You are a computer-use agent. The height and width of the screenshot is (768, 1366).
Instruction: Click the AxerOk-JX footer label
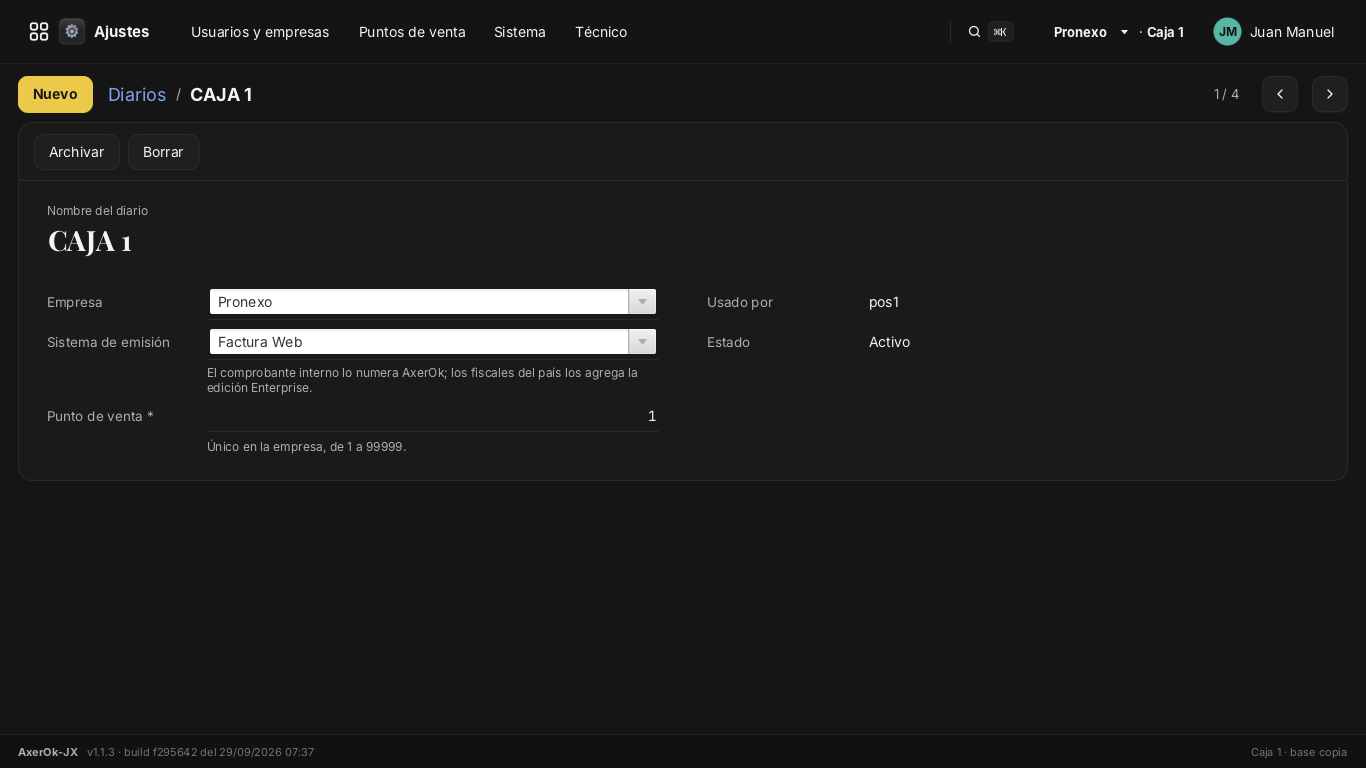(48, 752)
